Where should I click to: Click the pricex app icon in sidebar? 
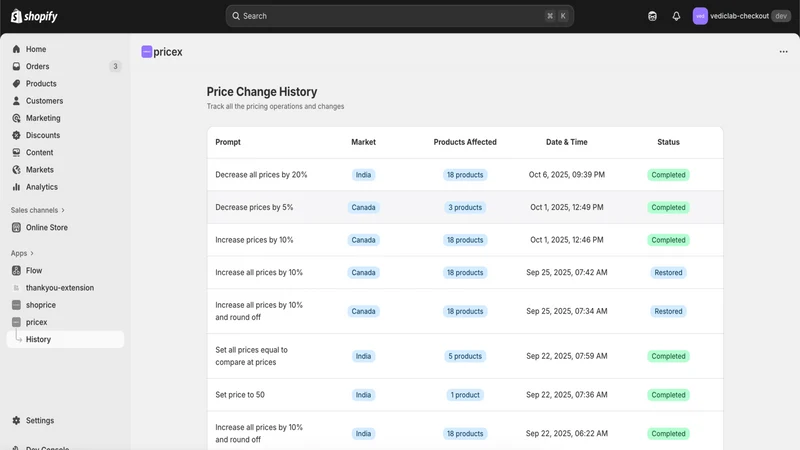click(x=16, y=322)
